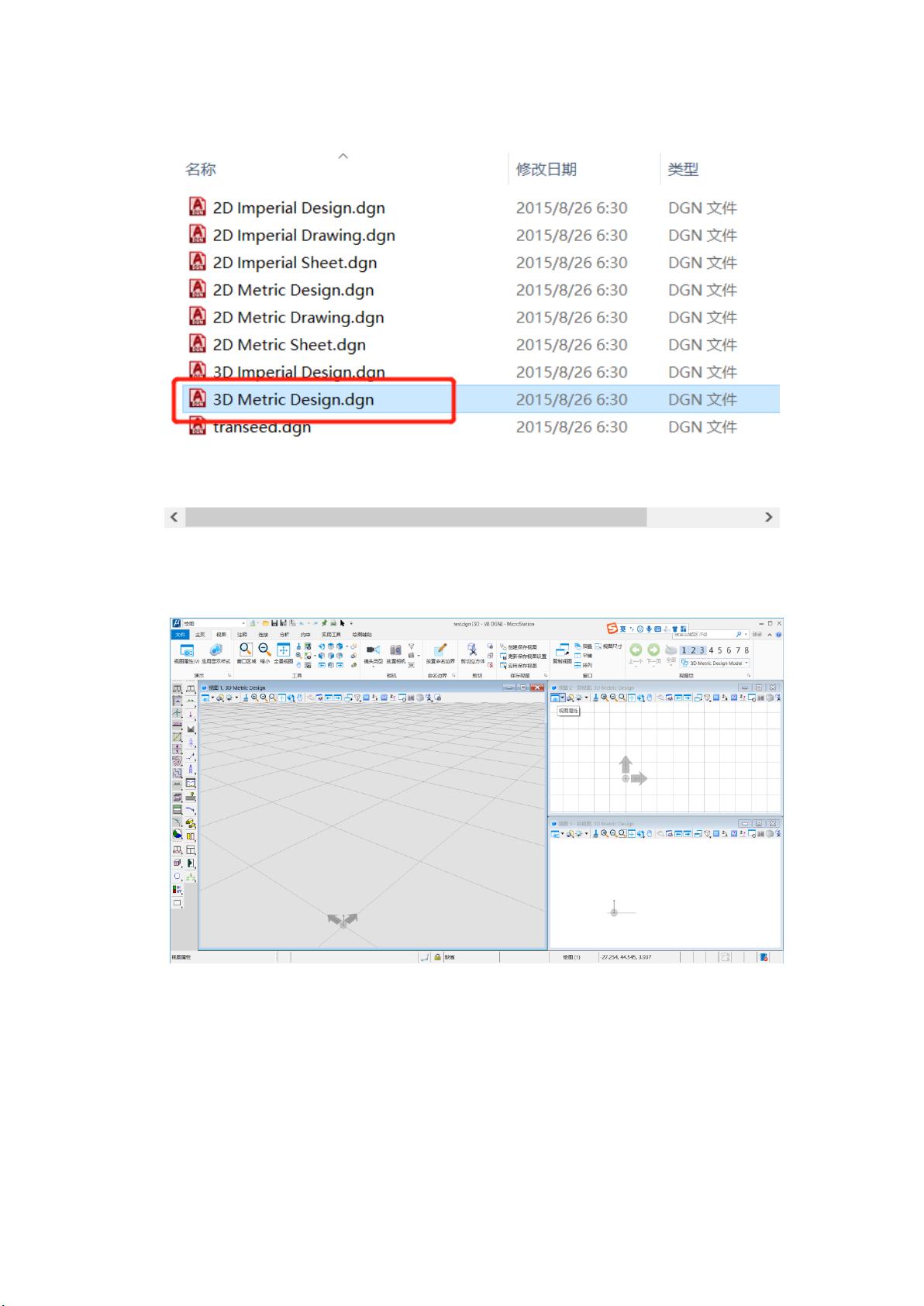The height and width of the screenshot is (1306, 924).
Task: Click the 排列 arrange windows button
Action: coord(583,665)
